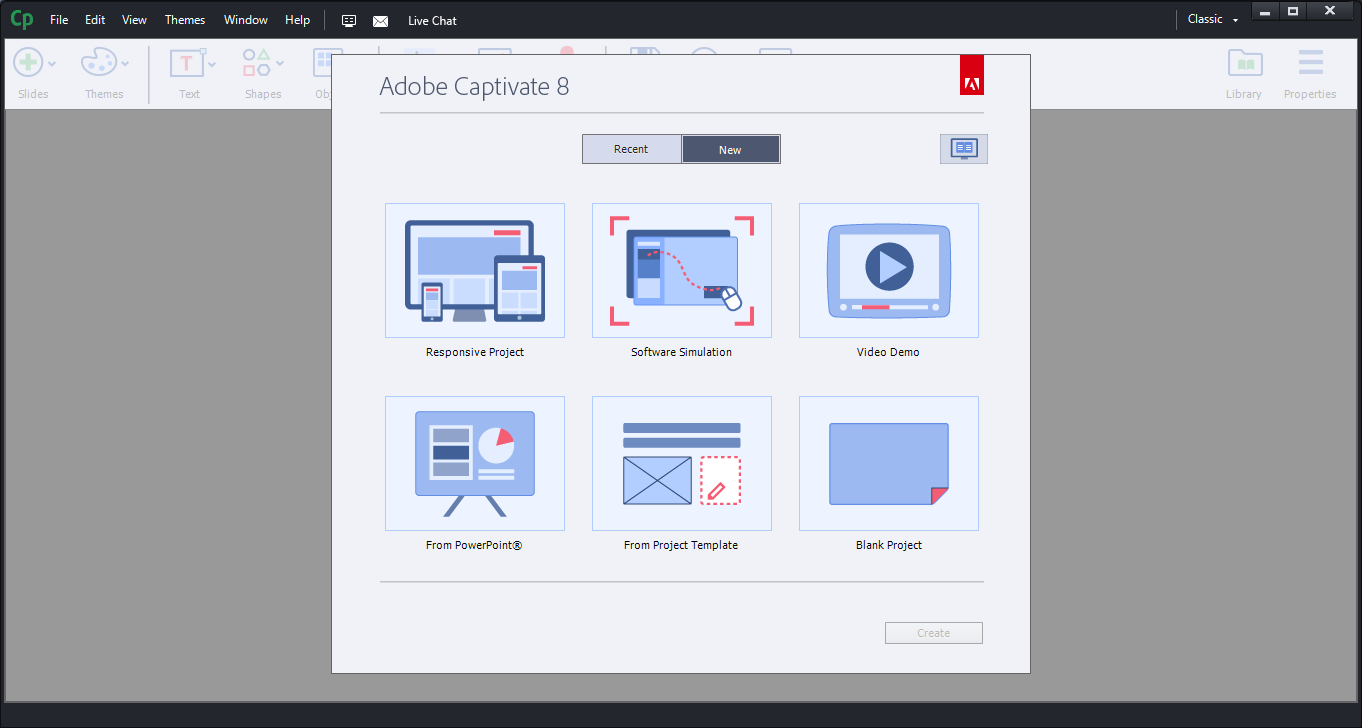This screenshot has height=728, width=1362.
Task: Click the 'From Project Template' label
Action: click(681, 545)
